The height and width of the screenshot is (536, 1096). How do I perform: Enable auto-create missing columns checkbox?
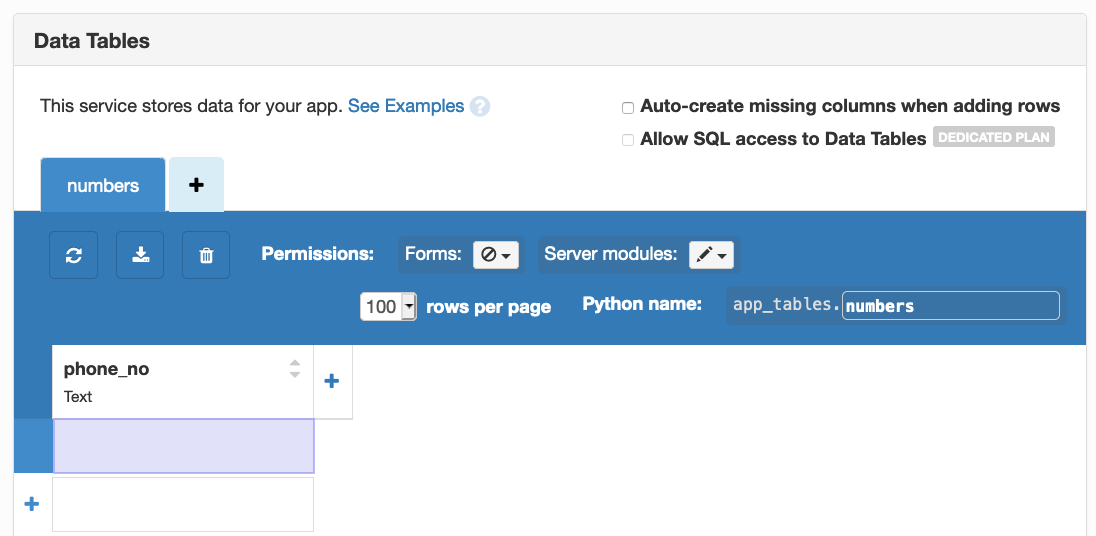click(x=628, y=107)
